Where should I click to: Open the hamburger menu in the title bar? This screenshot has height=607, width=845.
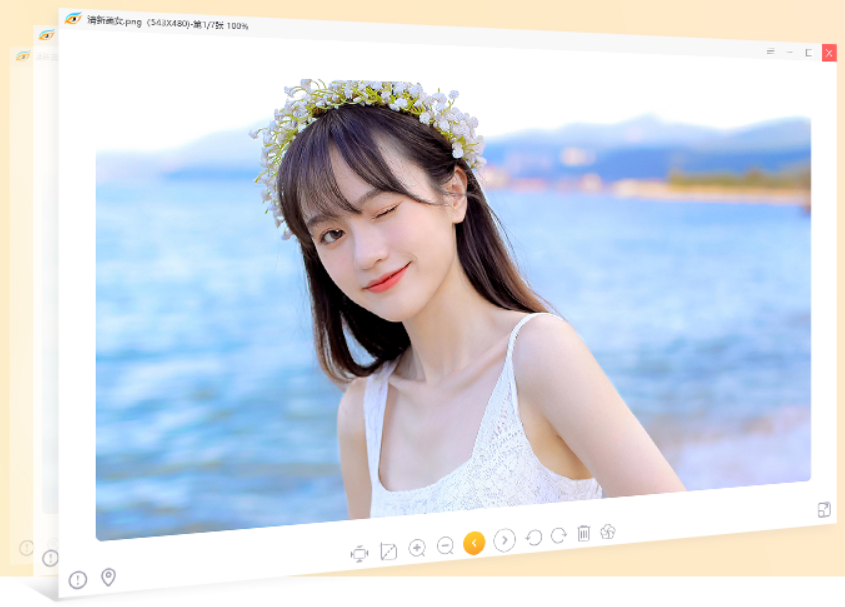[x=771, y=51]
